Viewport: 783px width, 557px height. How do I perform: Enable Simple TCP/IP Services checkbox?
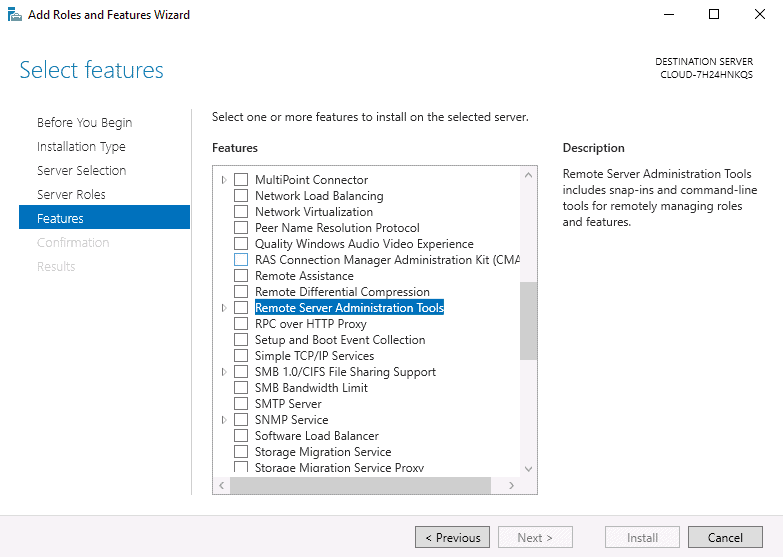pos(241,355)
